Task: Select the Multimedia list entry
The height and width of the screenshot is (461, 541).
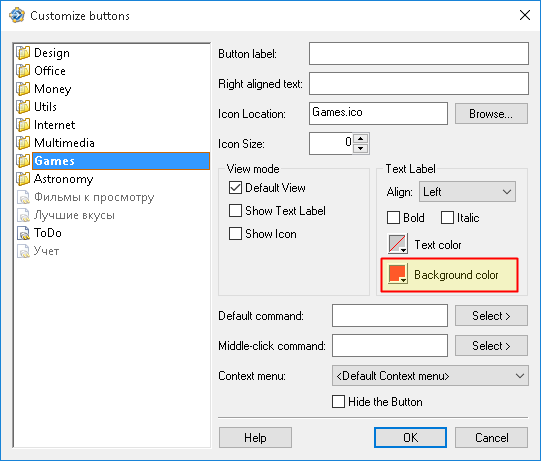Action: pyautogui.click(x=64, y=143)
